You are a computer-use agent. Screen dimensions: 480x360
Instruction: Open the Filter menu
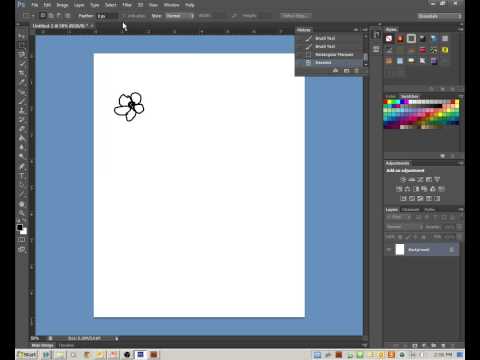pyautogui.click(x=127, y=5)
